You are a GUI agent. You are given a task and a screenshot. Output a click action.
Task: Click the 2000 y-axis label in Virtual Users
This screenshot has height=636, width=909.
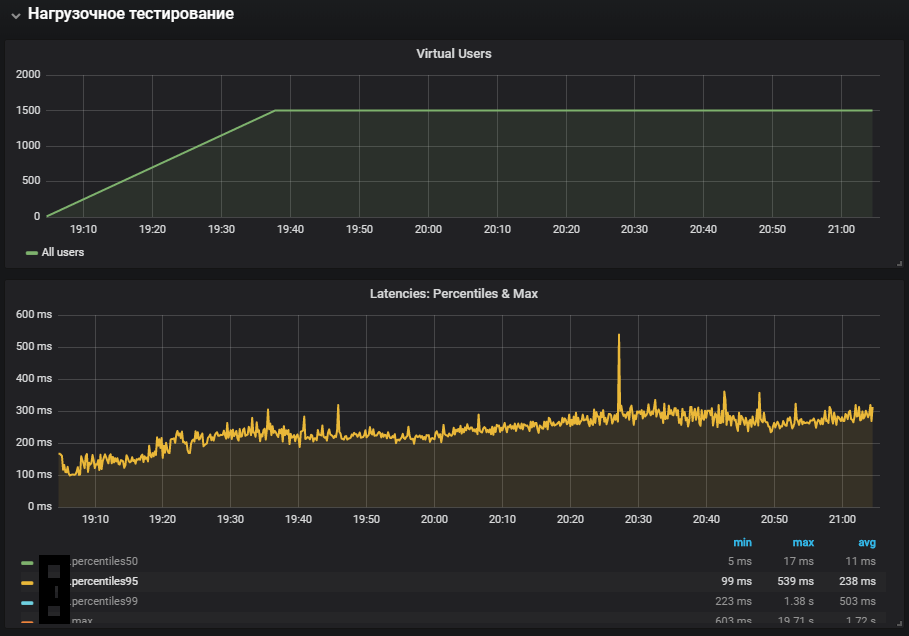28,74
